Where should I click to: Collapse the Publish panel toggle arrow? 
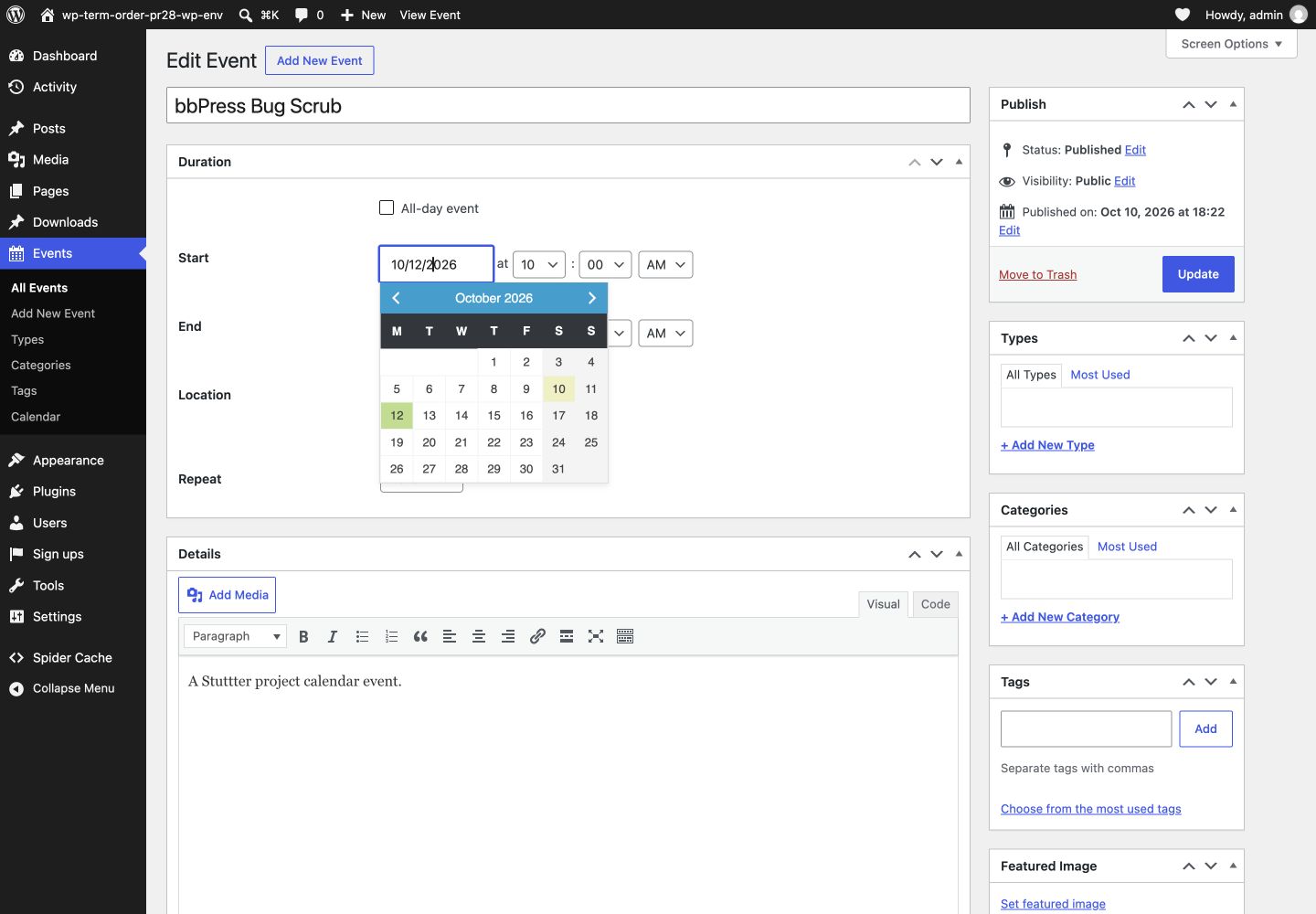point(1233,104)
